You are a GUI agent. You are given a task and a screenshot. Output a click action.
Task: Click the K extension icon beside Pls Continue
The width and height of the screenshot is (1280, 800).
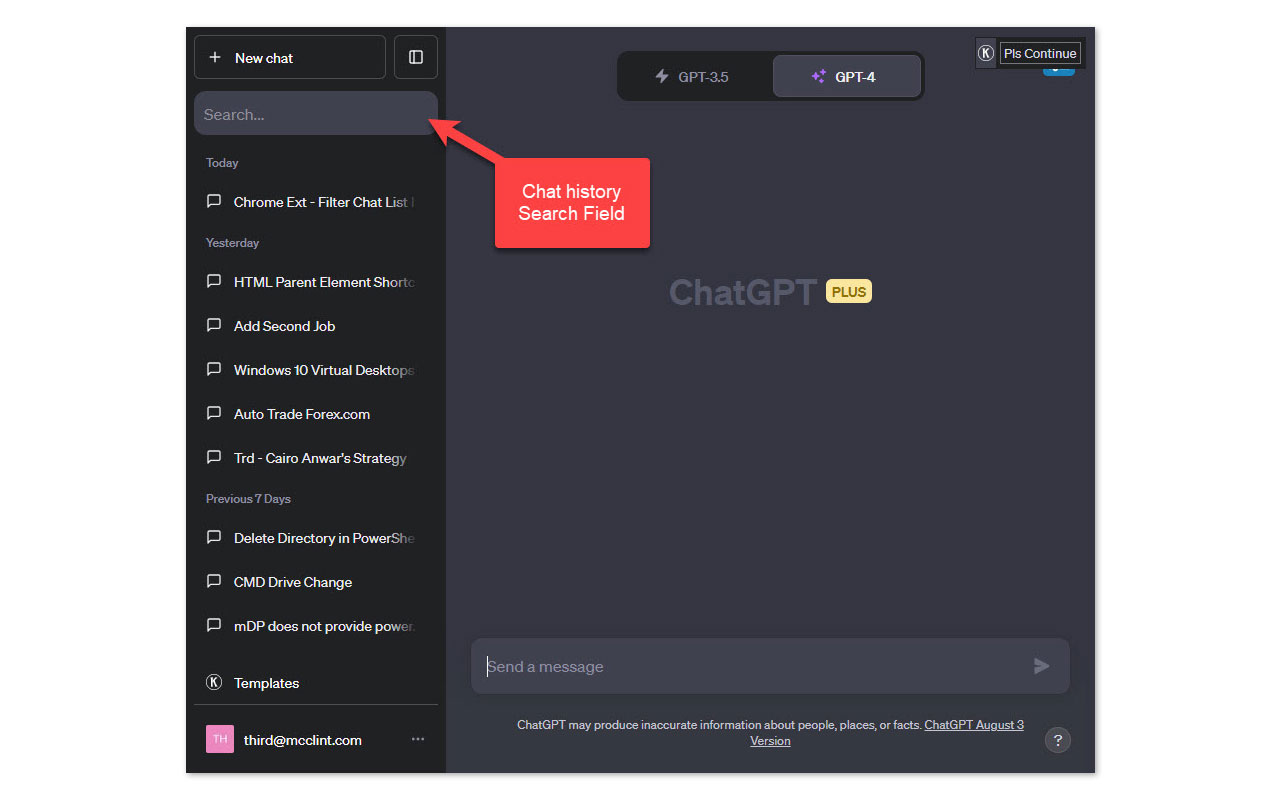pos(986,53)
